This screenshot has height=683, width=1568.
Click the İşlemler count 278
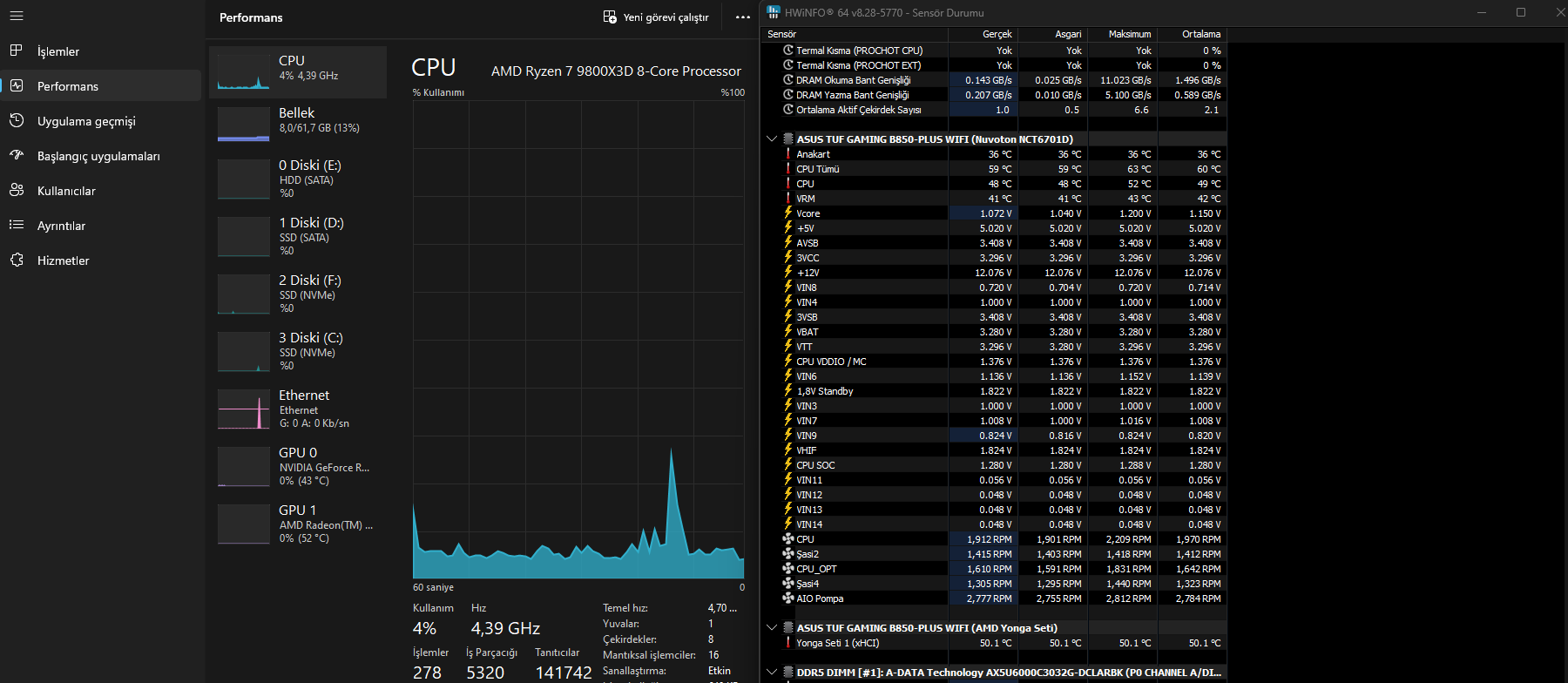point(427,673)
